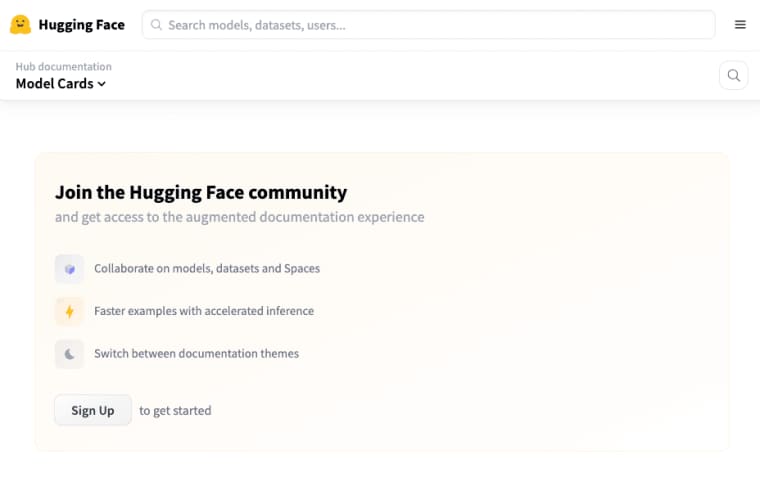Click the lightning bolt icon for accelerated inference
760x477 pixels.
click(x=69, y=311)
